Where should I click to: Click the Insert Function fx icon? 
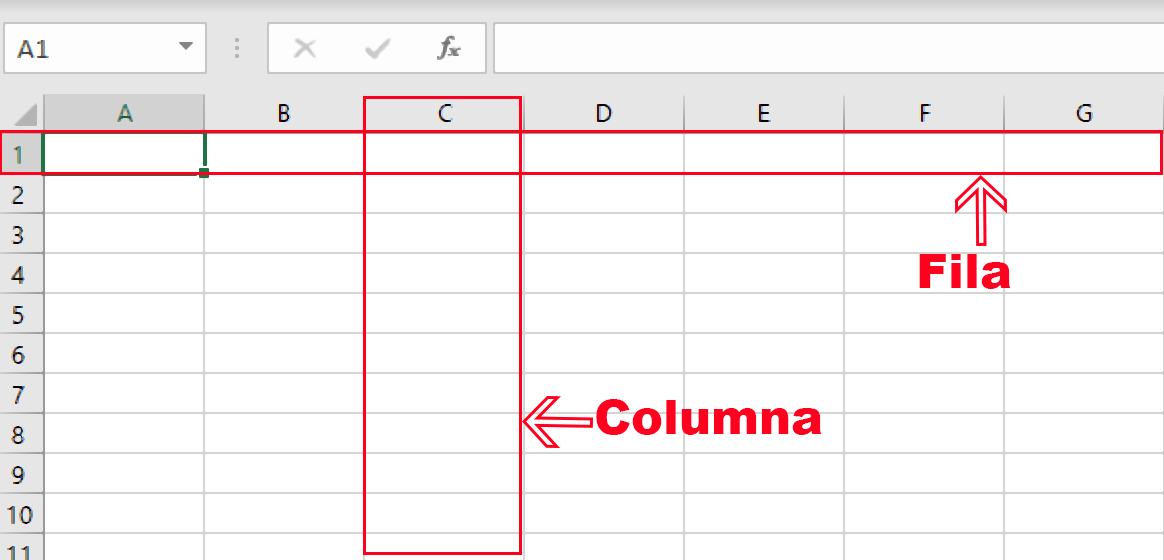pos(449,48)
